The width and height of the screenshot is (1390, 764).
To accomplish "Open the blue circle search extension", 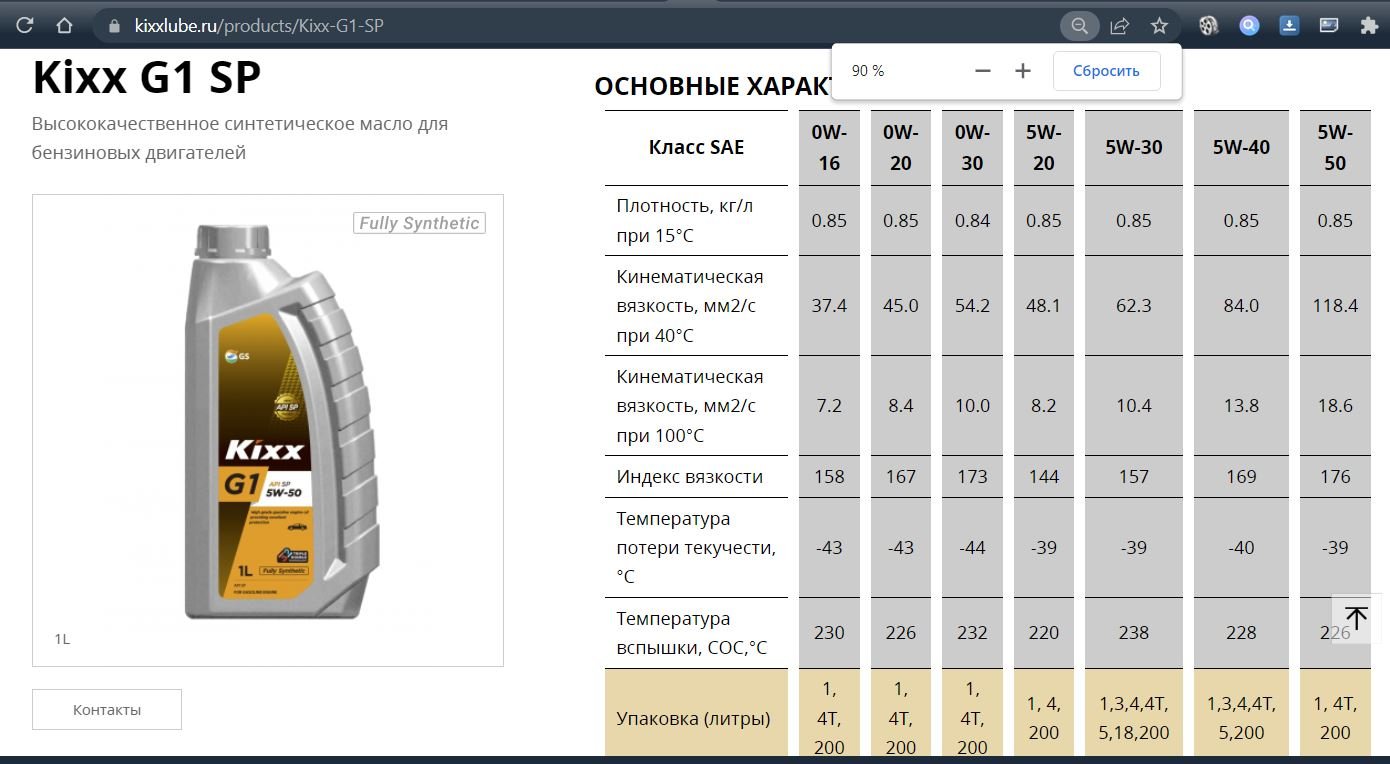I will tap(1249, 26).
